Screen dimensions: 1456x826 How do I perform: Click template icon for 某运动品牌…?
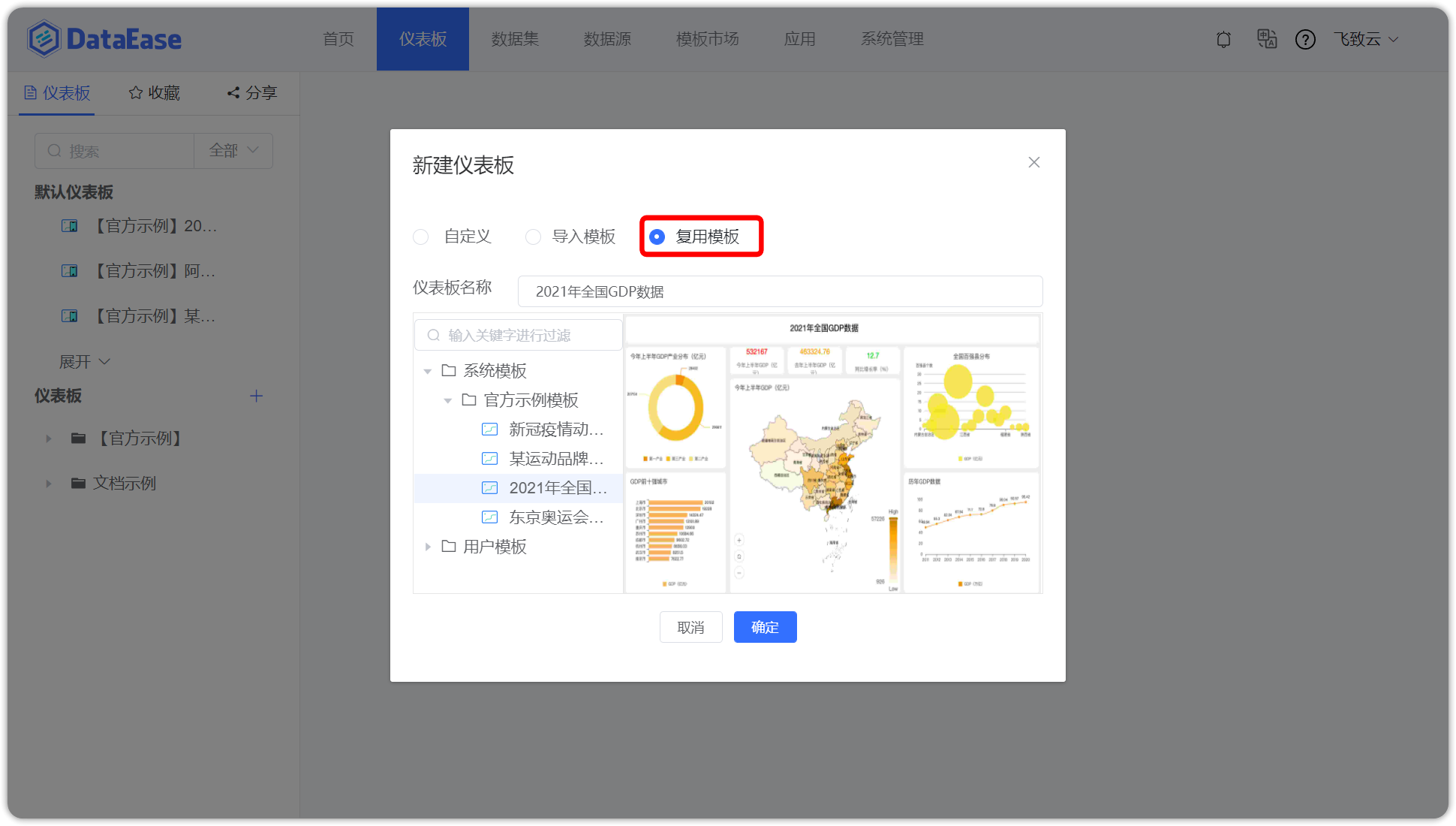point(490,458)
